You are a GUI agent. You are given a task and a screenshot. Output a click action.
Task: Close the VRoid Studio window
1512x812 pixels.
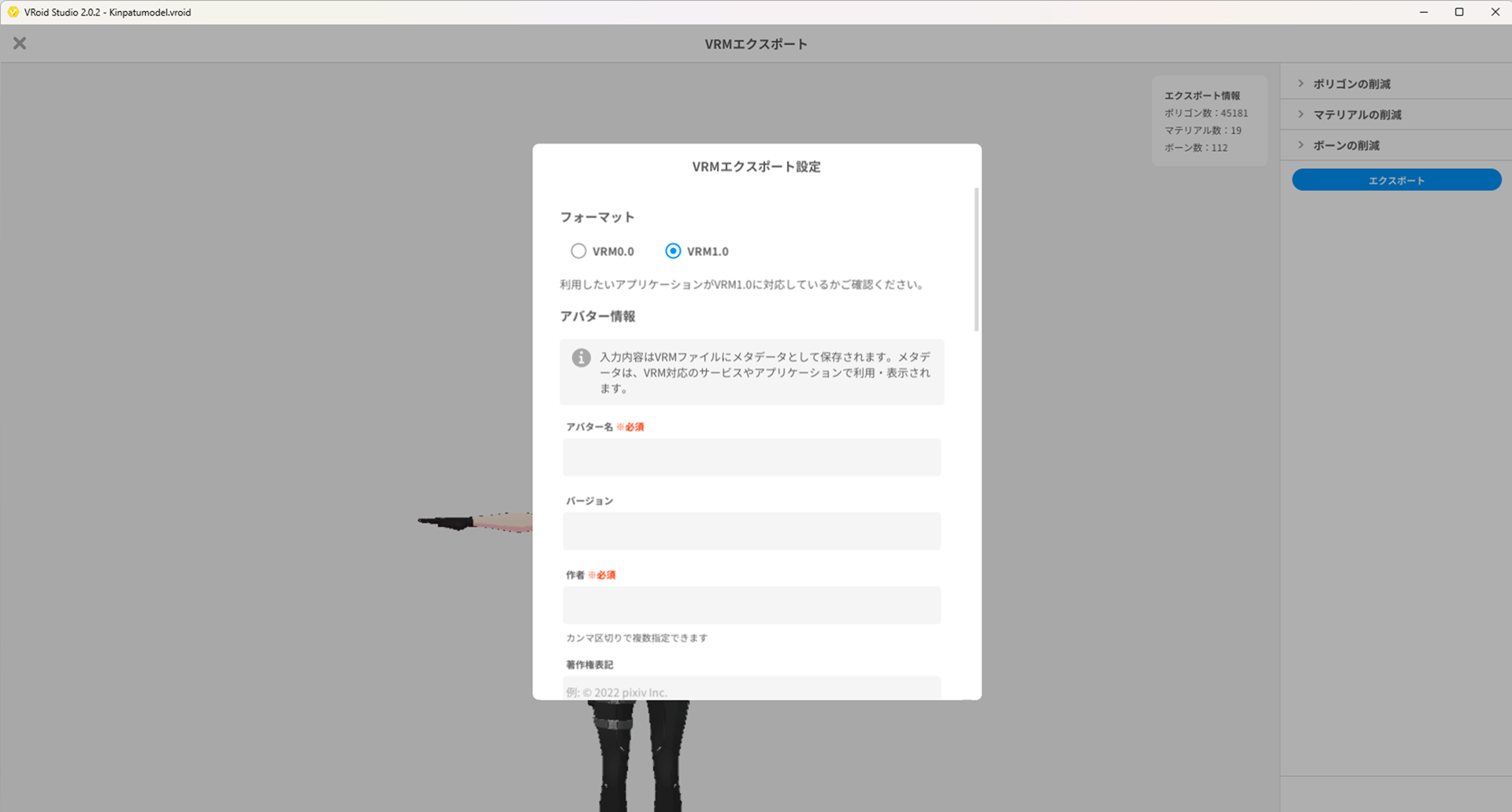tap(1495, 12)
